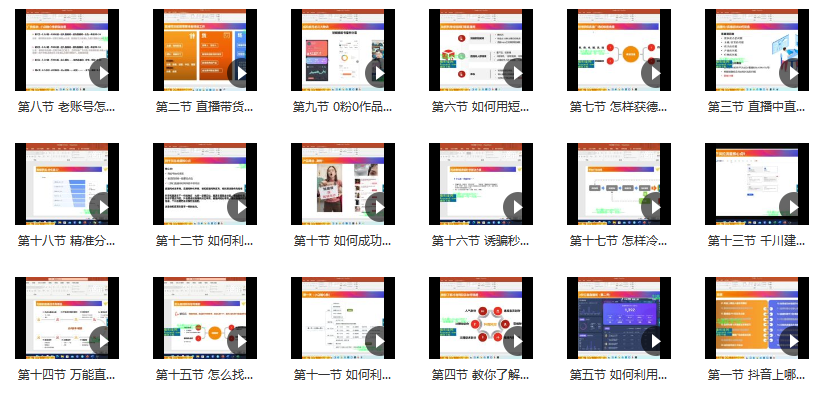
Task: Select the file name 第八节 老账号怎...
Action: 67,107
